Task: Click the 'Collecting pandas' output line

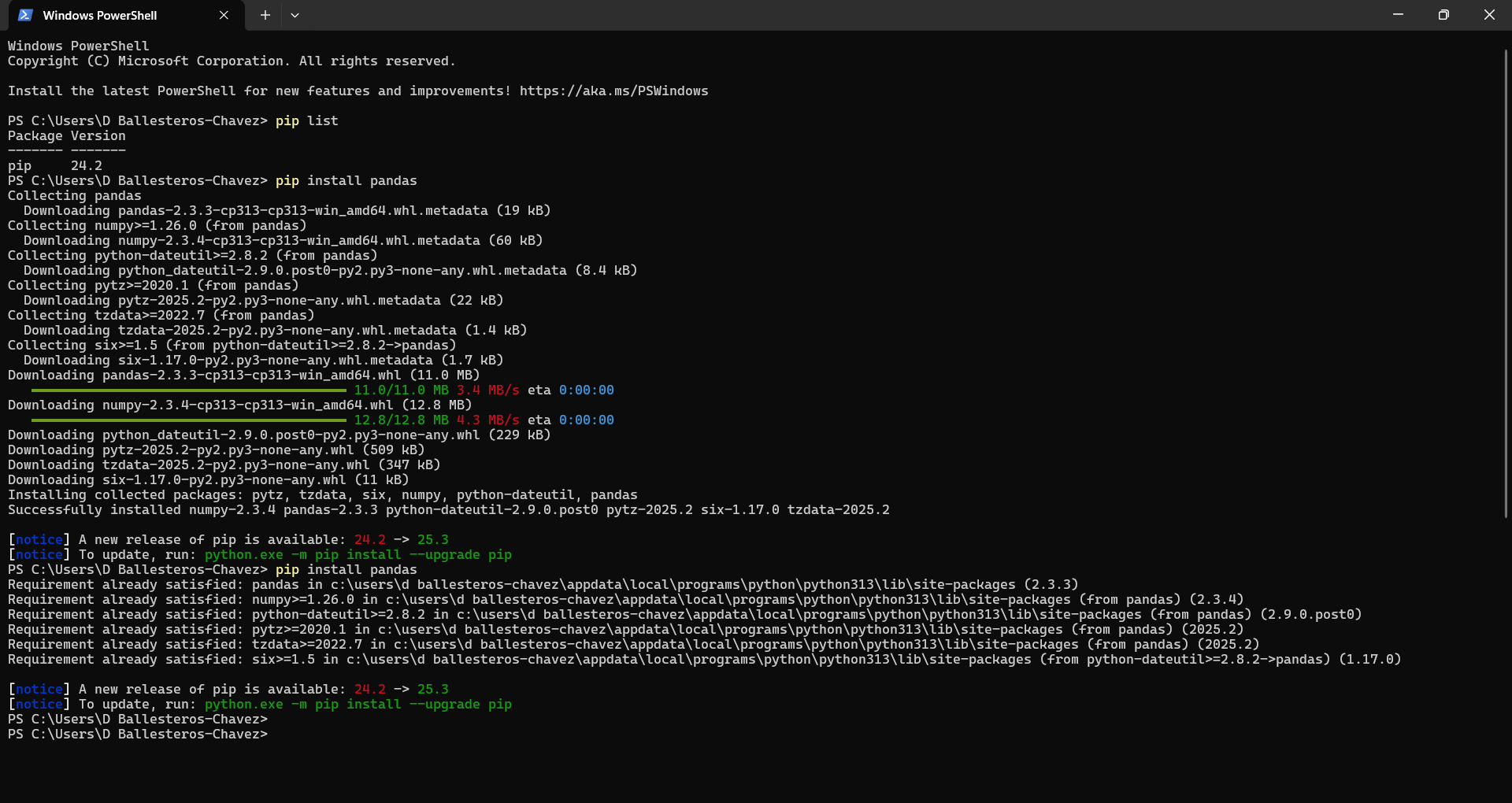Action: [x=73, y=195]
